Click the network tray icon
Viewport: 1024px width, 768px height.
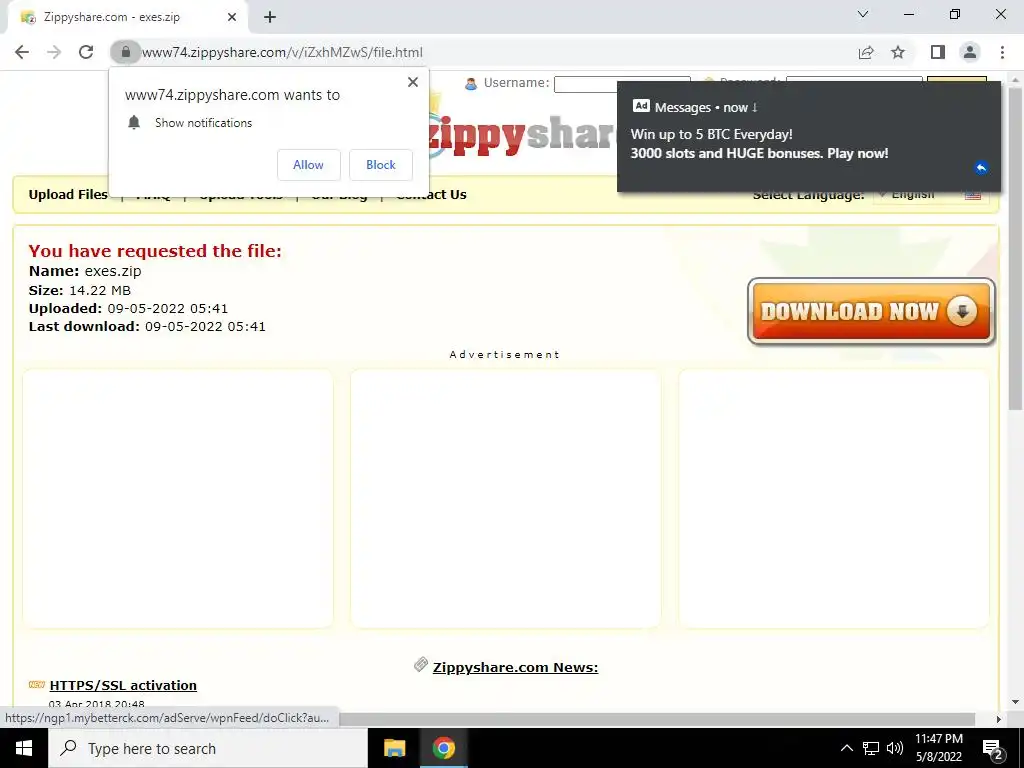pos(871,748)
